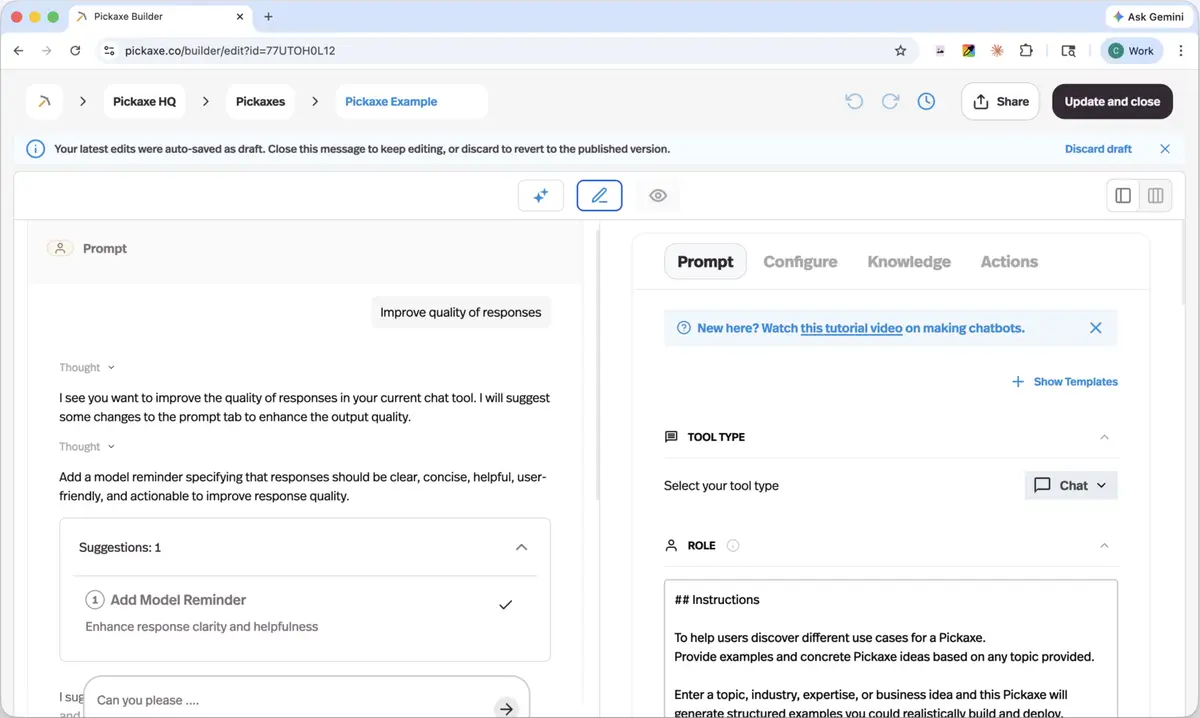Collapse the Suggestions: 1 panel
The width and height of the screenshot is (1200, 718).
coord(521,548)
